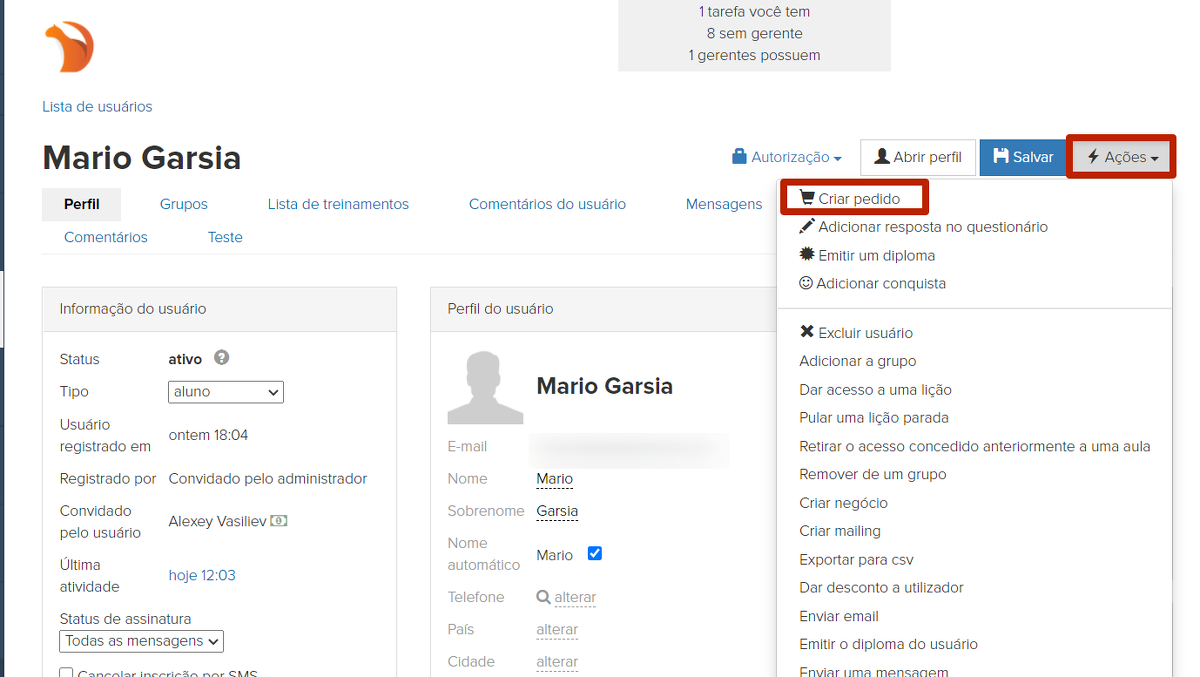Click the money icon beside Alexey Vasiliev

pos(279,521)
